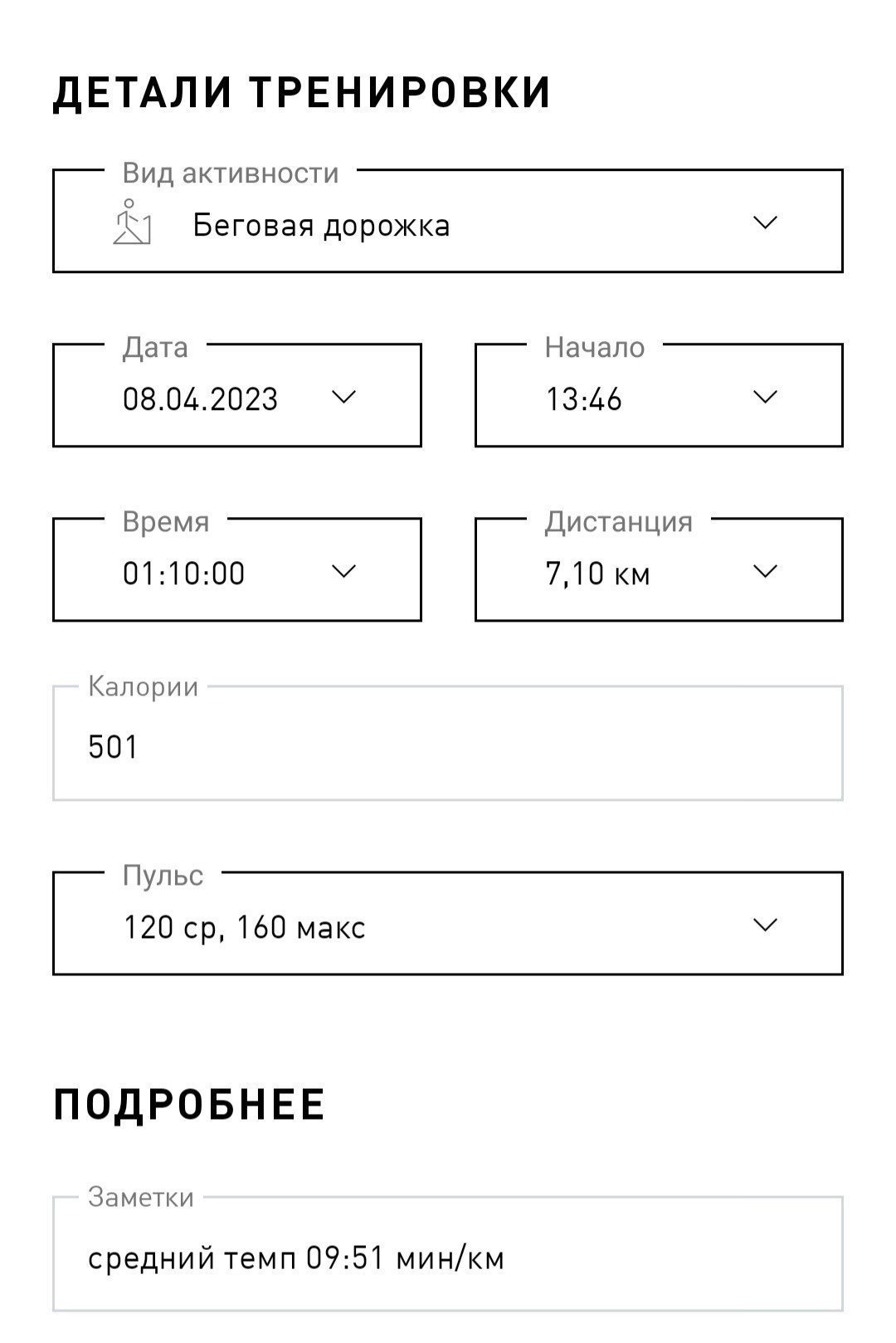Open the Дата picker chevron
The image size is (896, 1343).
pos(343,397)
